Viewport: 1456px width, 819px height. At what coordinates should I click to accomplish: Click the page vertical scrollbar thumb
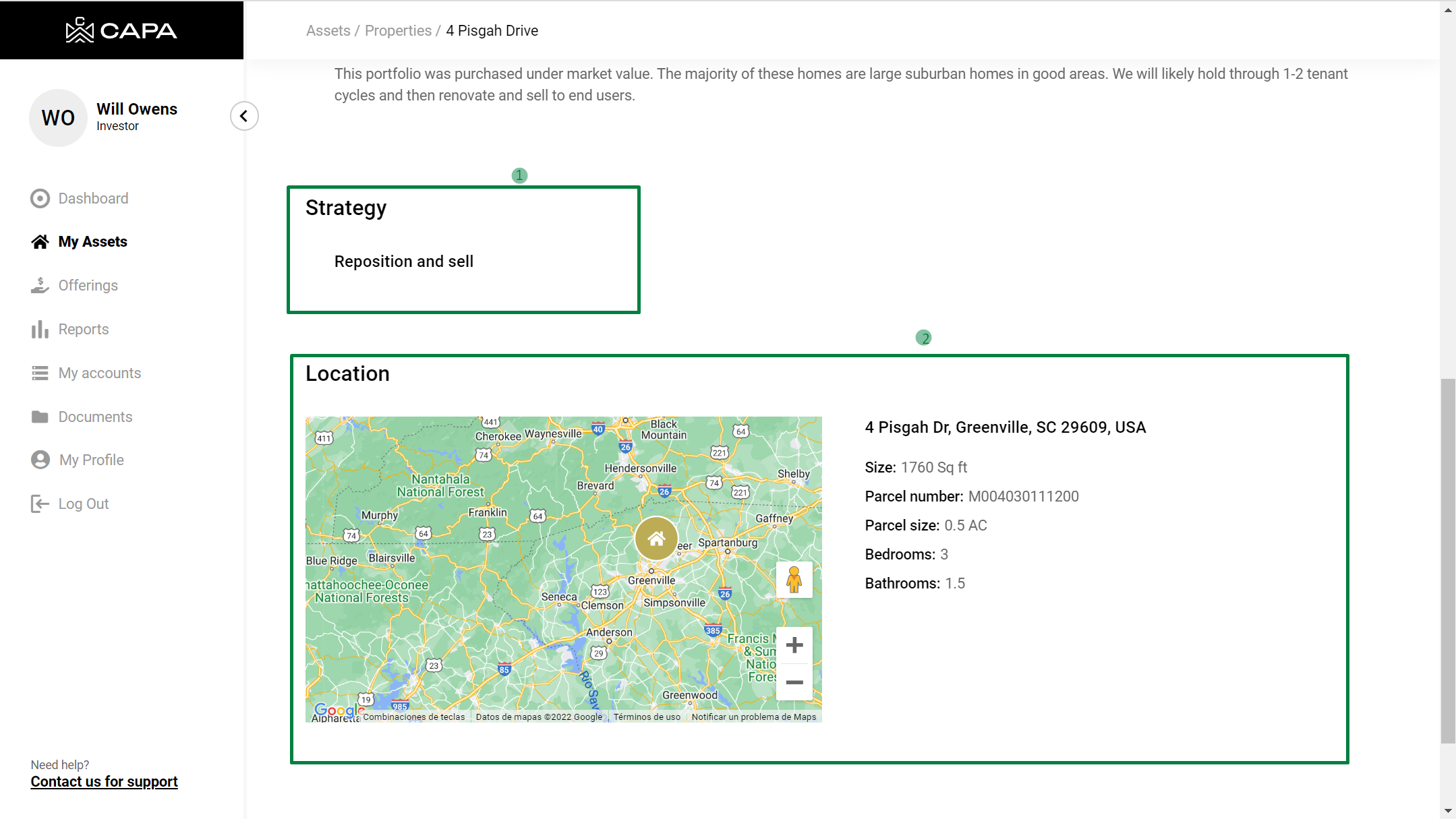tap(1447, 559)
